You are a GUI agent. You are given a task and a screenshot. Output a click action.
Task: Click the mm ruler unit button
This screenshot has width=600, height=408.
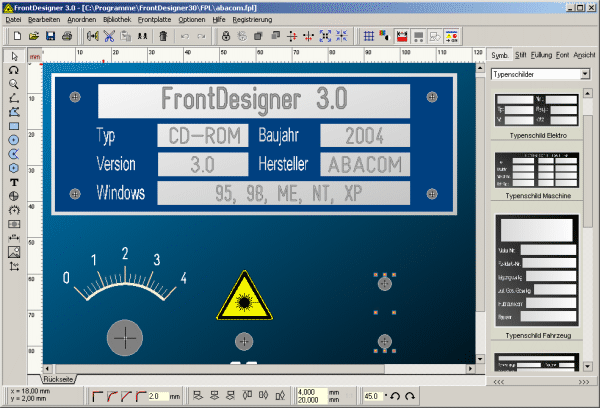pos(35,57)
